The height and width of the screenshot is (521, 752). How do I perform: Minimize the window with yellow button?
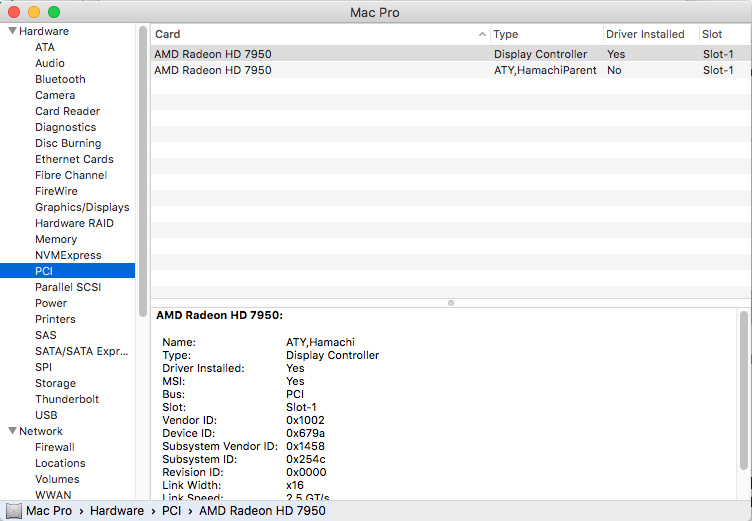pos(34,12)
